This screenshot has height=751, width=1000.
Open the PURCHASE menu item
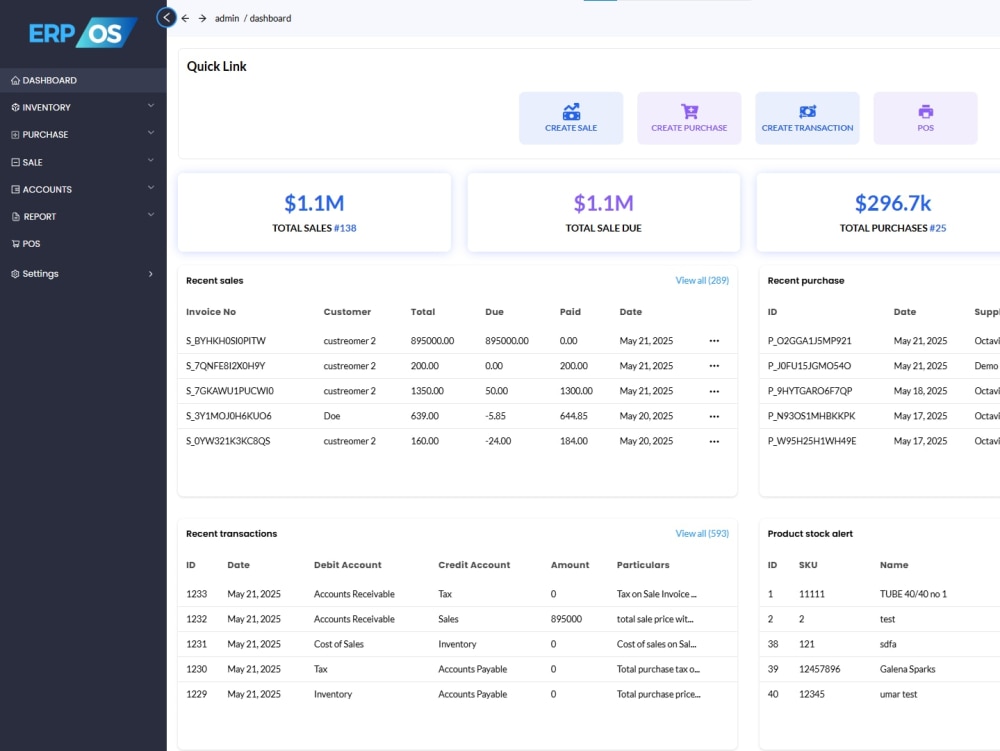[x=83, y=135]
